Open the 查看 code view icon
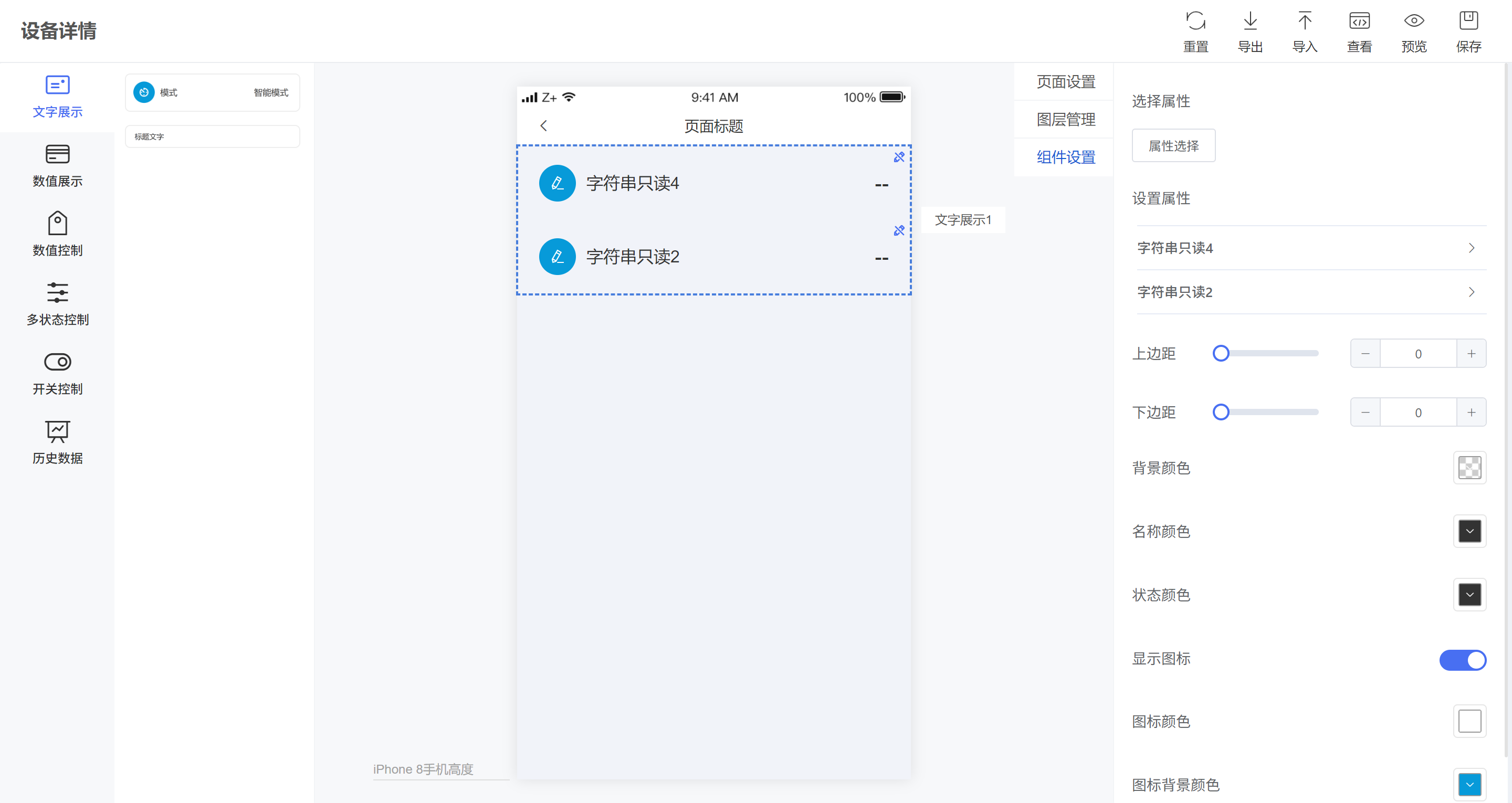1512x803 pixels. click(x=1359, y=21)
